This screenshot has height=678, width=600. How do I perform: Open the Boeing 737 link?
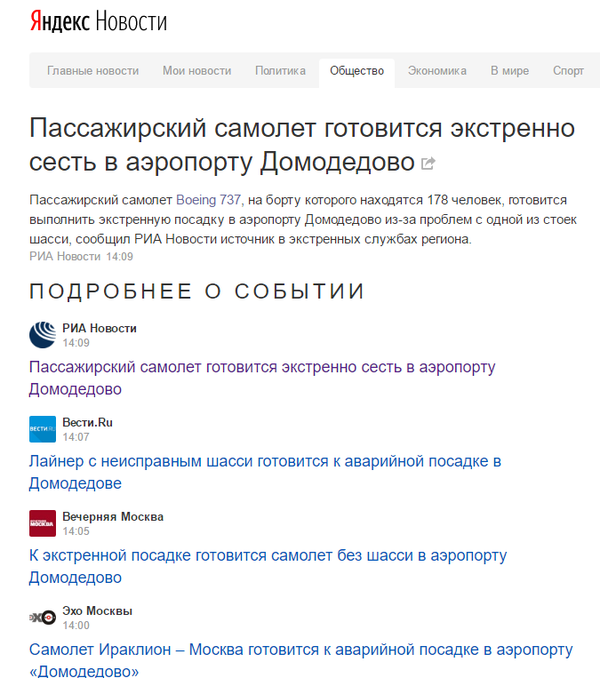click(x=208, y=200)
